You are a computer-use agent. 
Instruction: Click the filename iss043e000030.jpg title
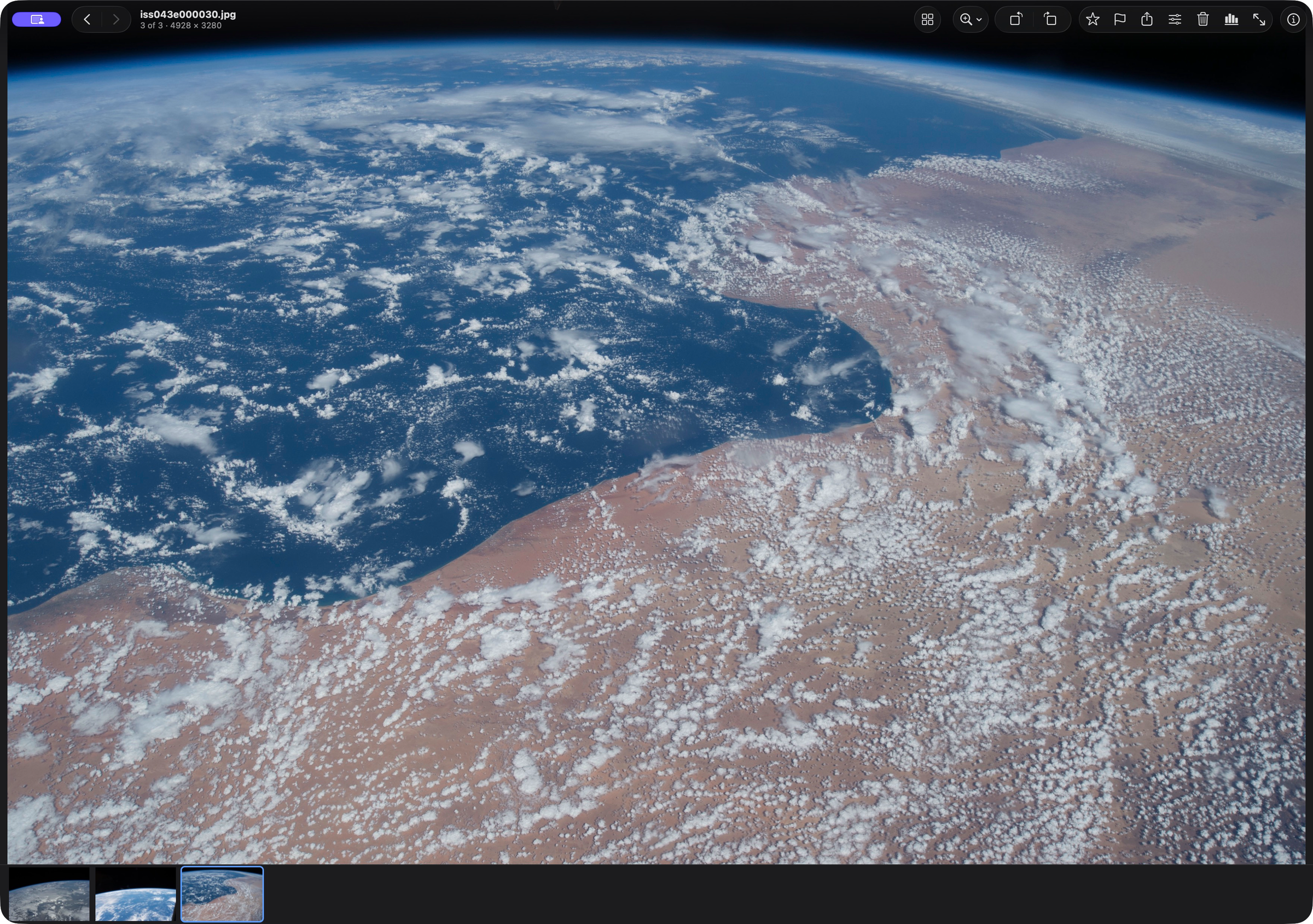(188, 14)
